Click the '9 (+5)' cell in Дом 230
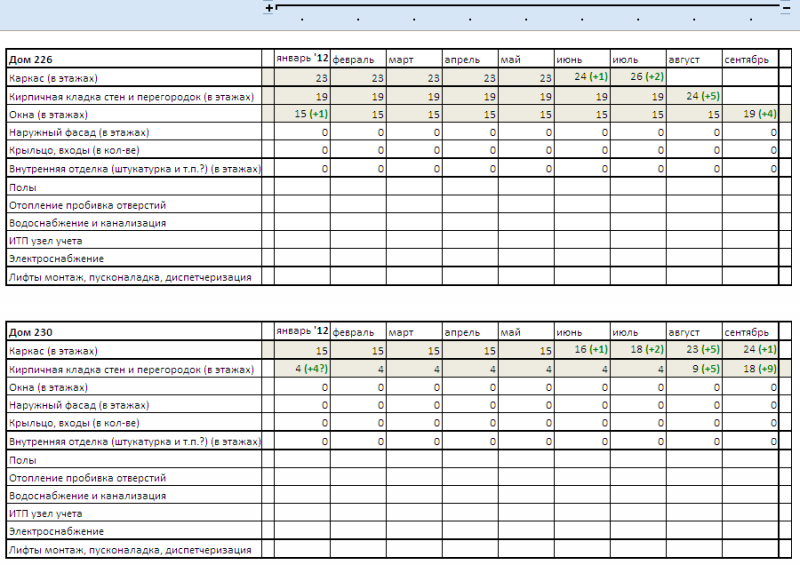Image resolution: width=800 pixels, height=565 pixels. pyautogui.click(x=694, y=369)
